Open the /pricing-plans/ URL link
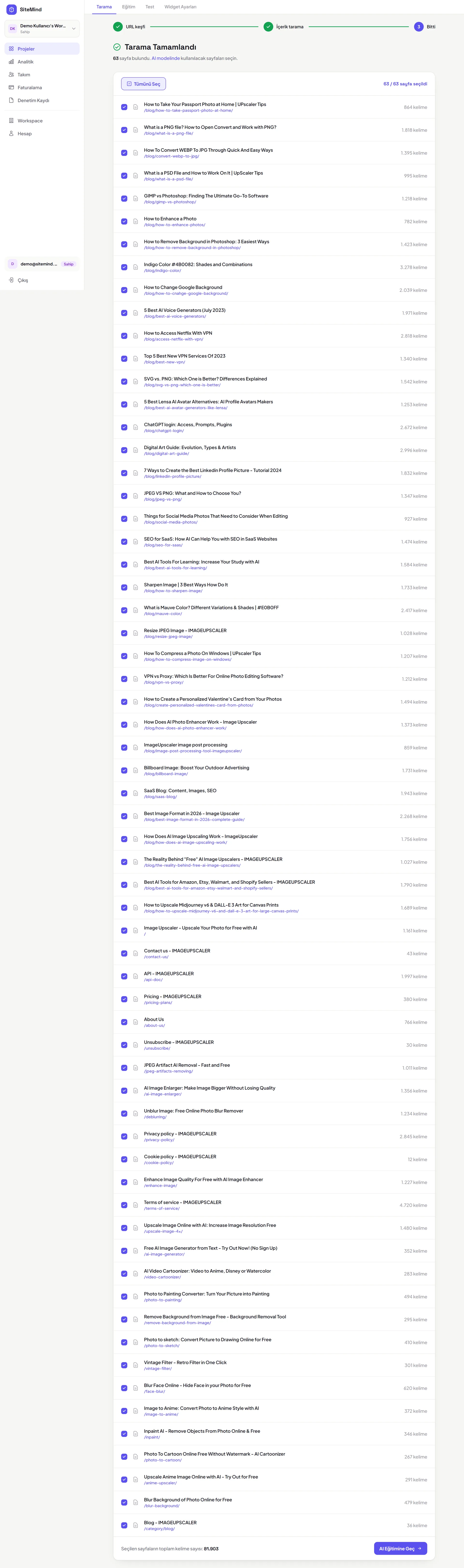This screenshot has width=464, height=1568. click(158, 1003)
